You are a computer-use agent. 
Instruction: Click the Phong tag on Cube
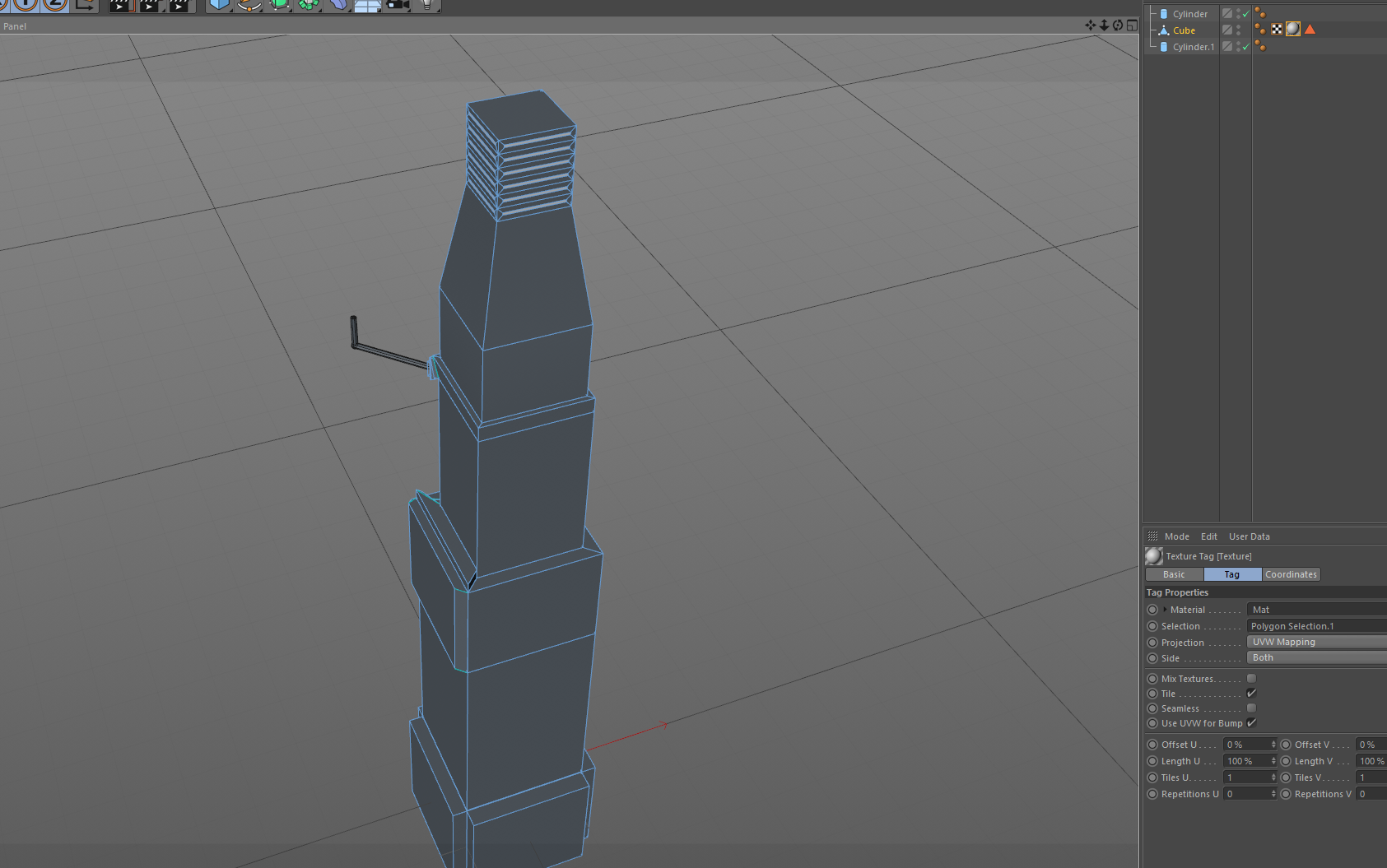click(x=1260, y=30)
